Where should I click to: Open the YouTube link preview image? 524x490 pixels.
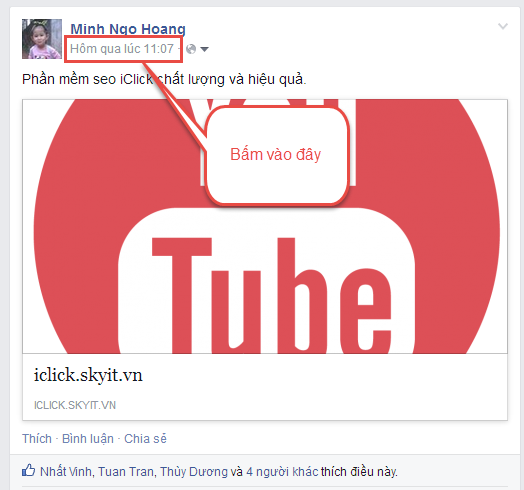point(265,226)
